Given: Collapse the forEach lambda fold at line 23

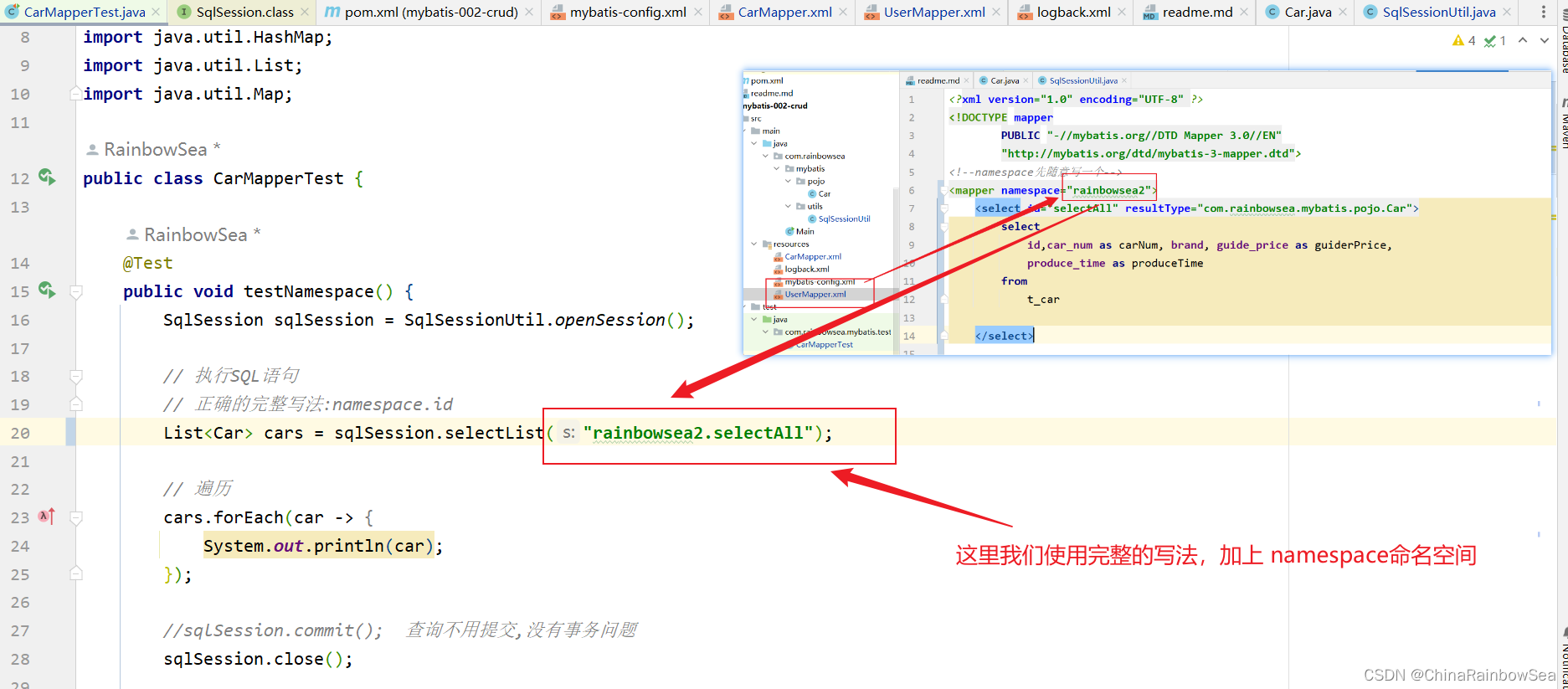Looking at the screenshot, I should [x=76, y=517].
